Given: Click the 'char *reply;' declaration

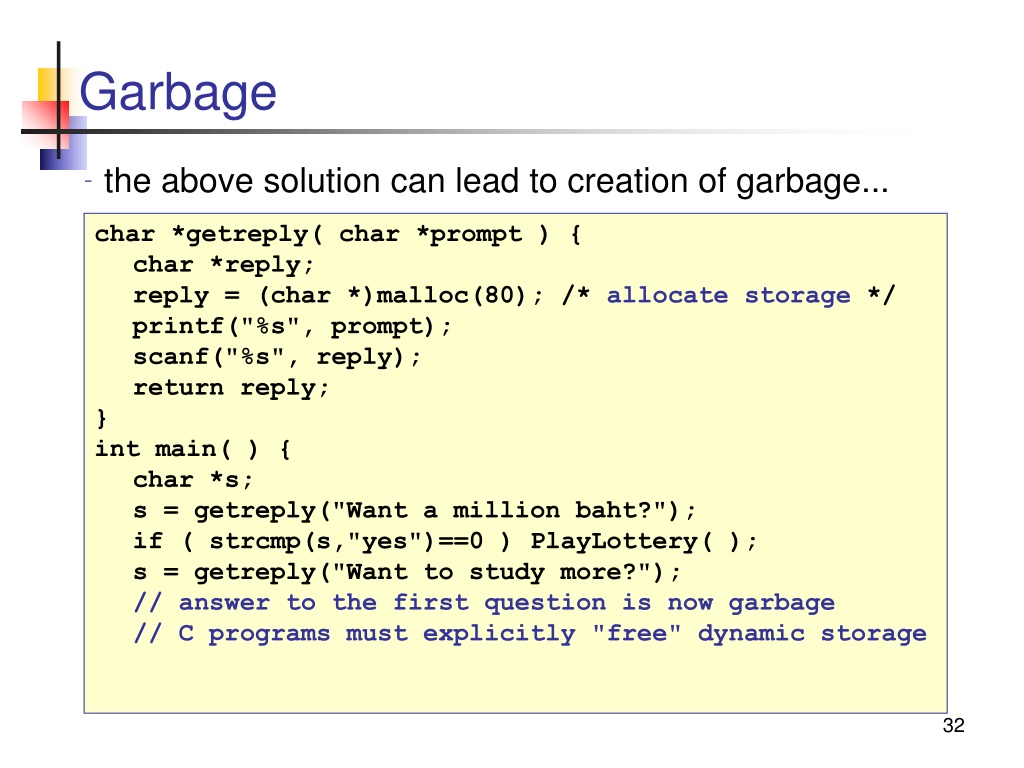Looking at the screenshot, I should [x=223, y=265].
